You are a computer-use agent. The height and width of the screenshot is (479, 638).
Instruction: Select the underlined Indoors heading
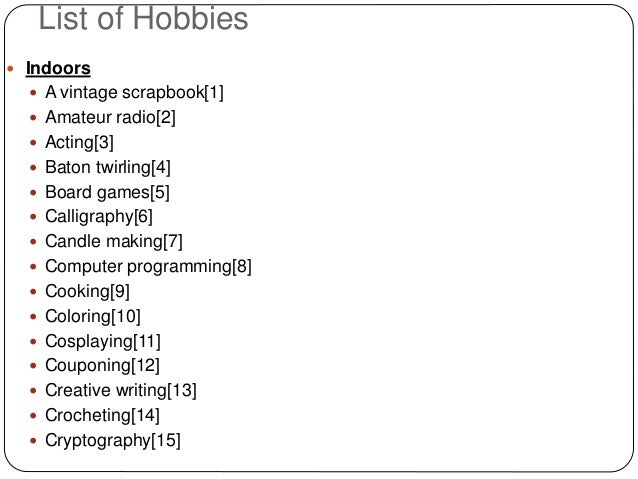click(58, 68)
